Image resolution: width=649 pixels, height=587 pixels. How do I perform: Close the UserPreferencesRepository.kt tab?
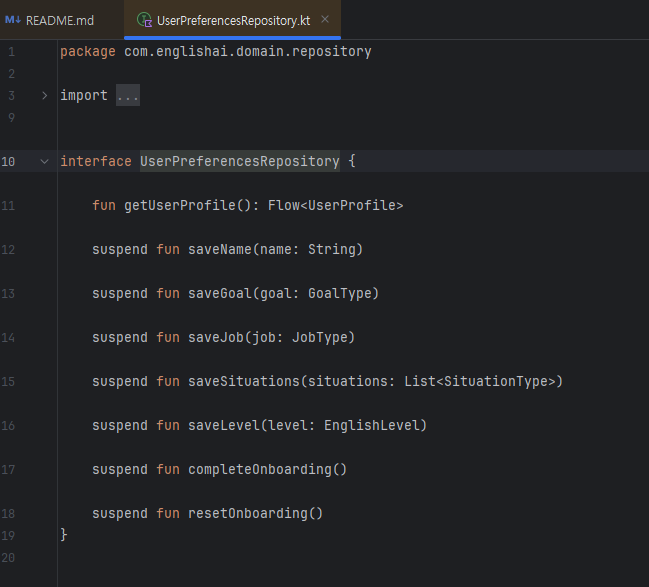click(x=325, y=19)
